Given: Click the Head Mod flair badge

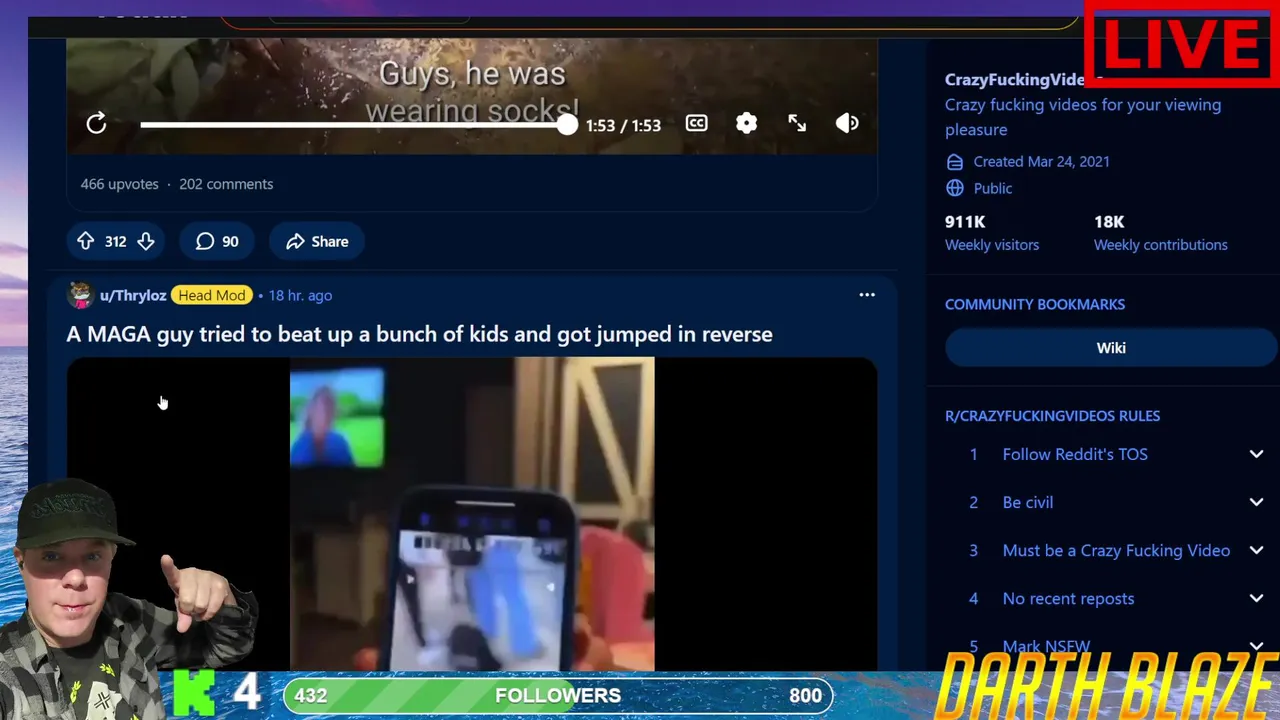Looking at the screenshot, I should pyautogui.click(x=212, y=295).
